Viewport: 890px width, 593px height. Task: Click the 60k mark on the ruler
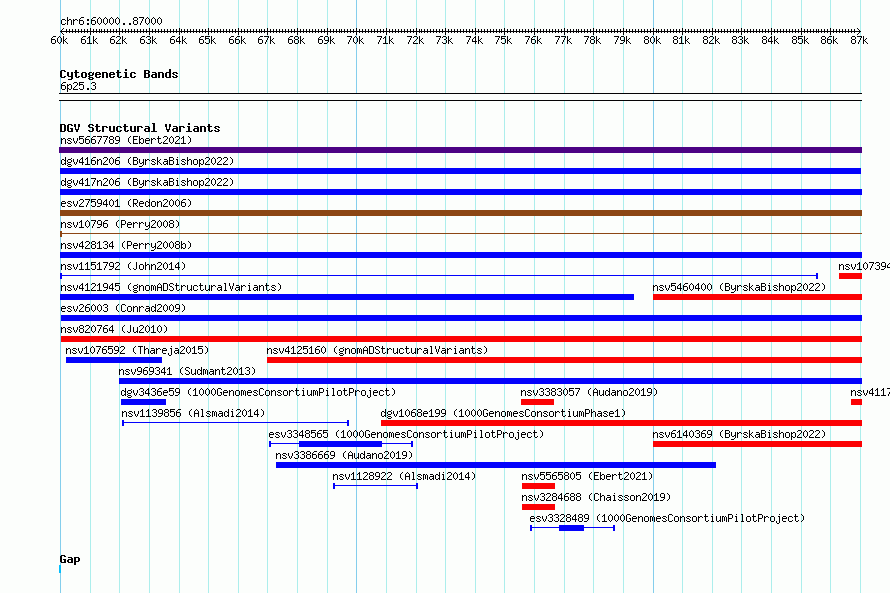[59, 40]
